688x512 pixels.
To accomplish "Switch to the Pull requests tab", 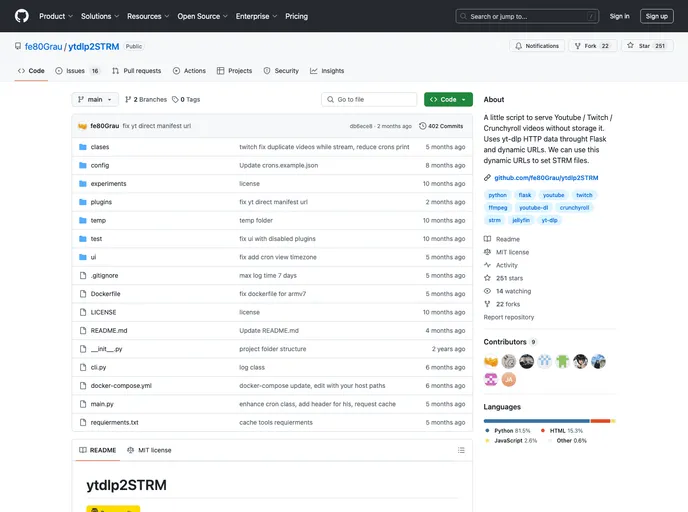I will tap(137, 71).
